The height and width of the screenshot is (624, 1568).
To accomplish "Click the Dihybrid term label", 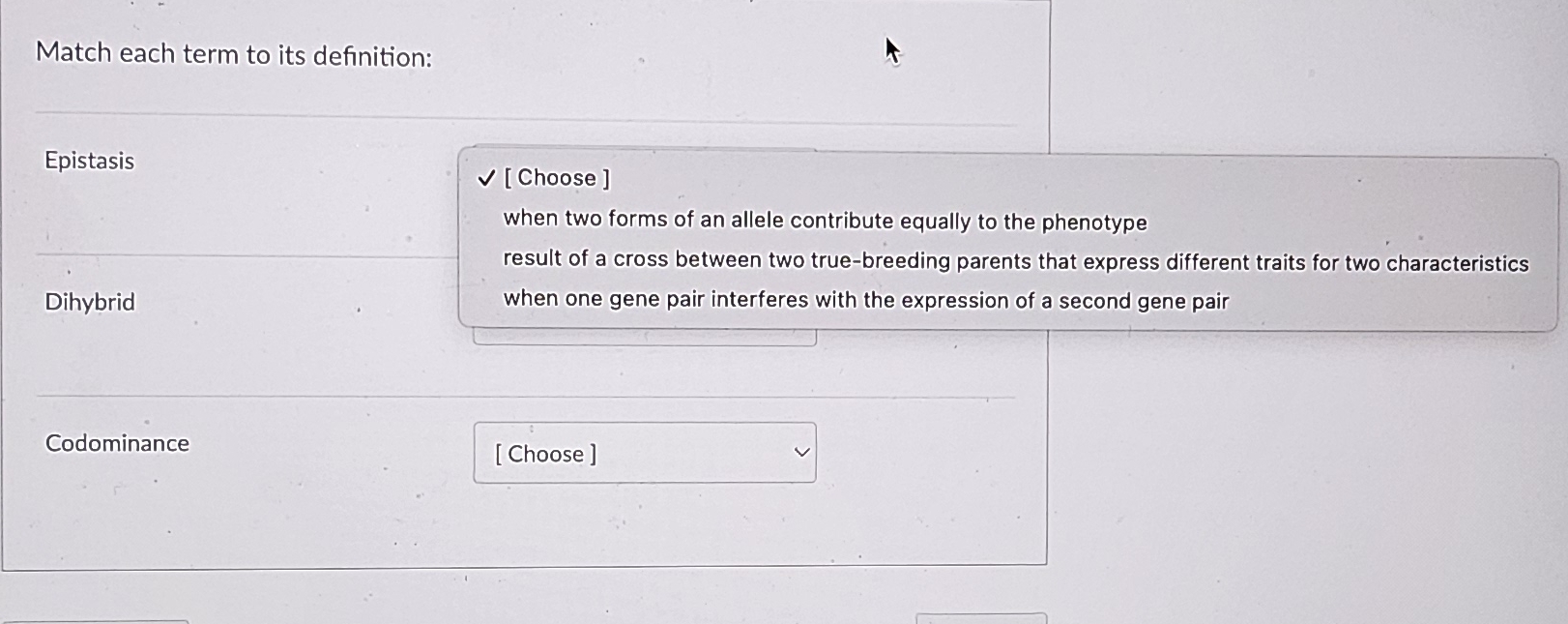I will [x=89, y=302].
